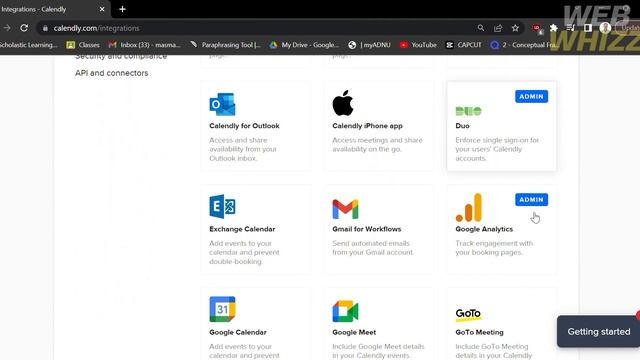Click the browser profile avatar
Viewport: 640px width, 360px height.
pos(605,28)
